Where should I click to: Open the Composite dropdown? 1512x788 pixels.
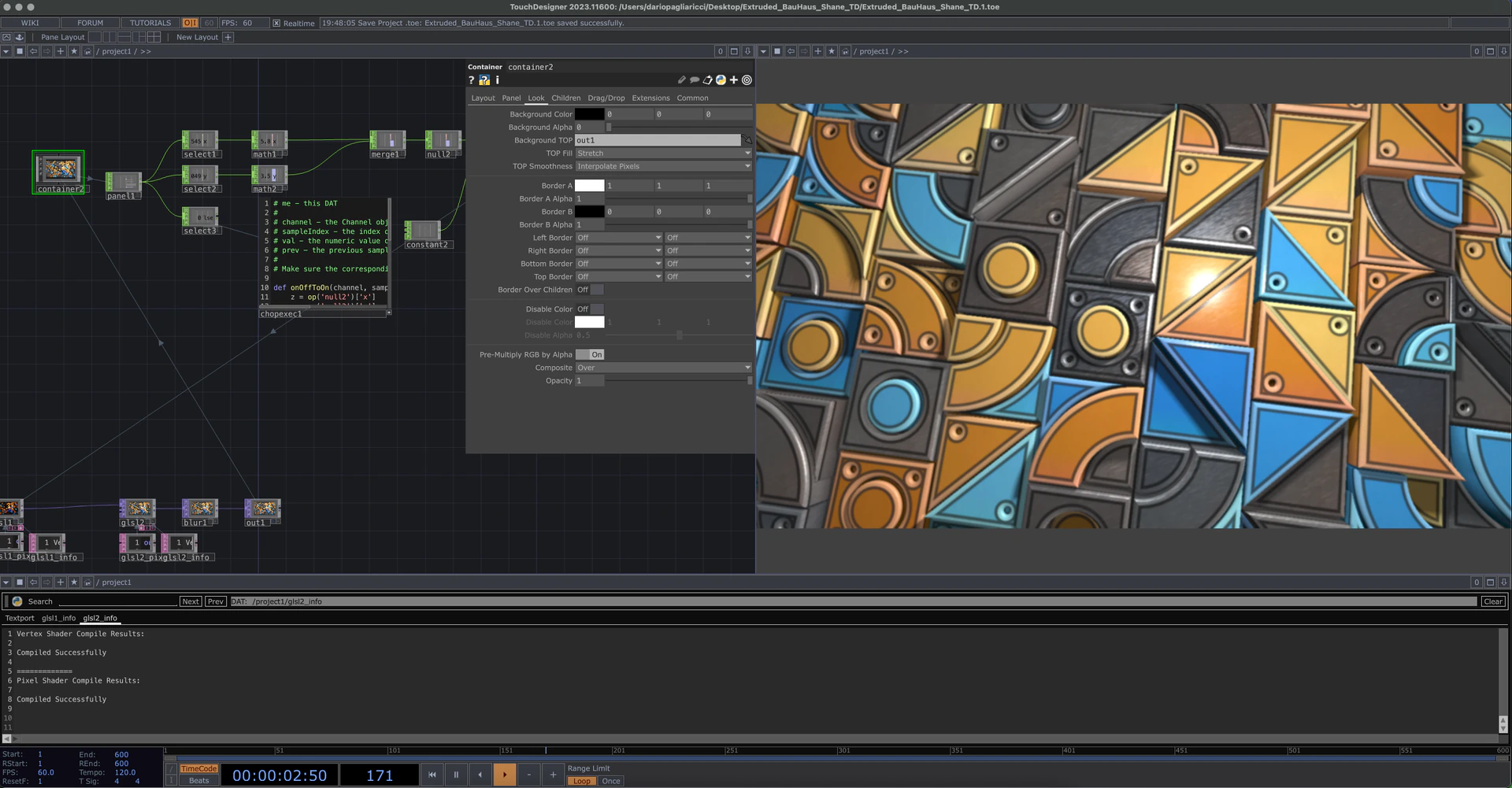tap(664, 368)
